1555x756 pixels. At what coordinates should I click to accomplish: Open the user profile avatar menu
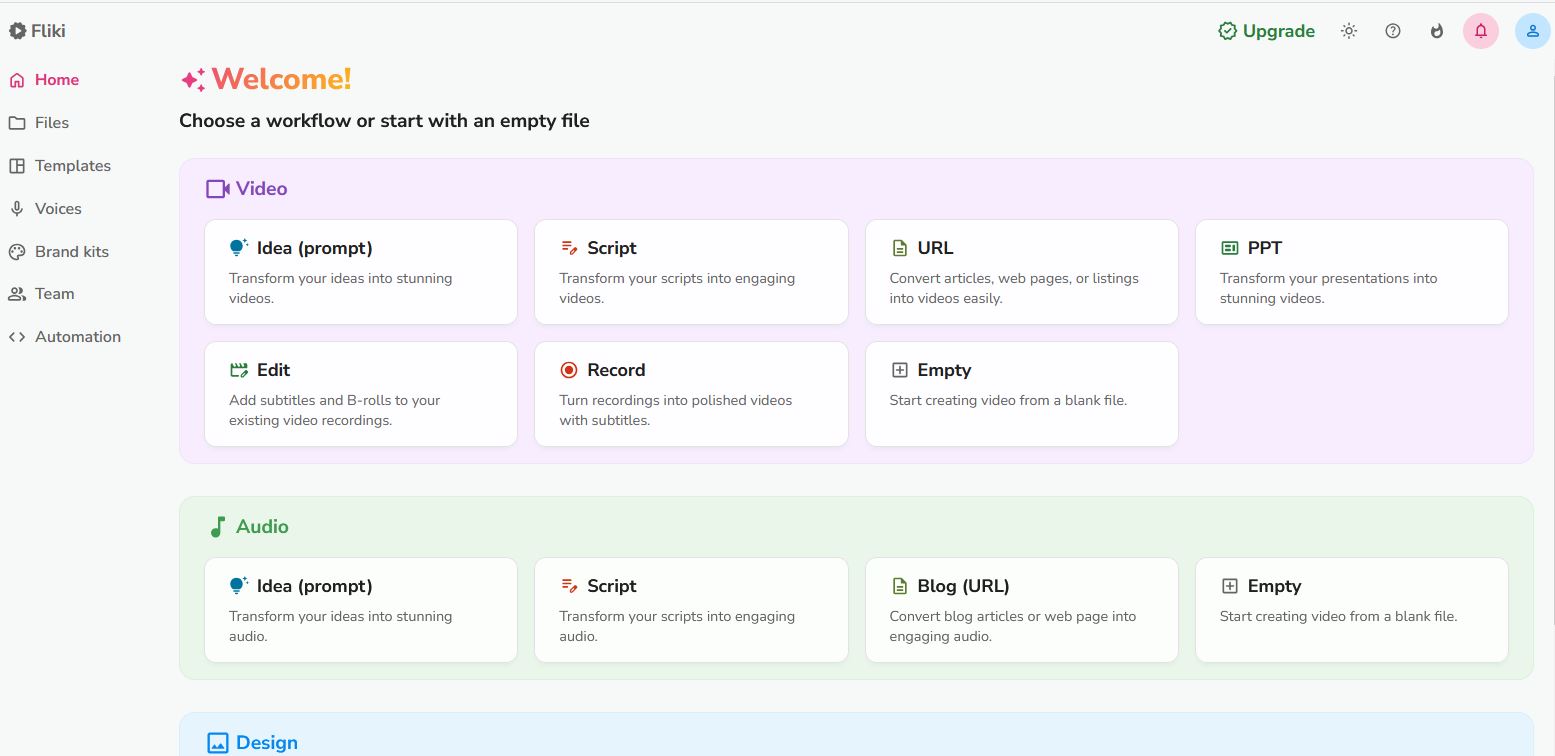click(1532, 31)
